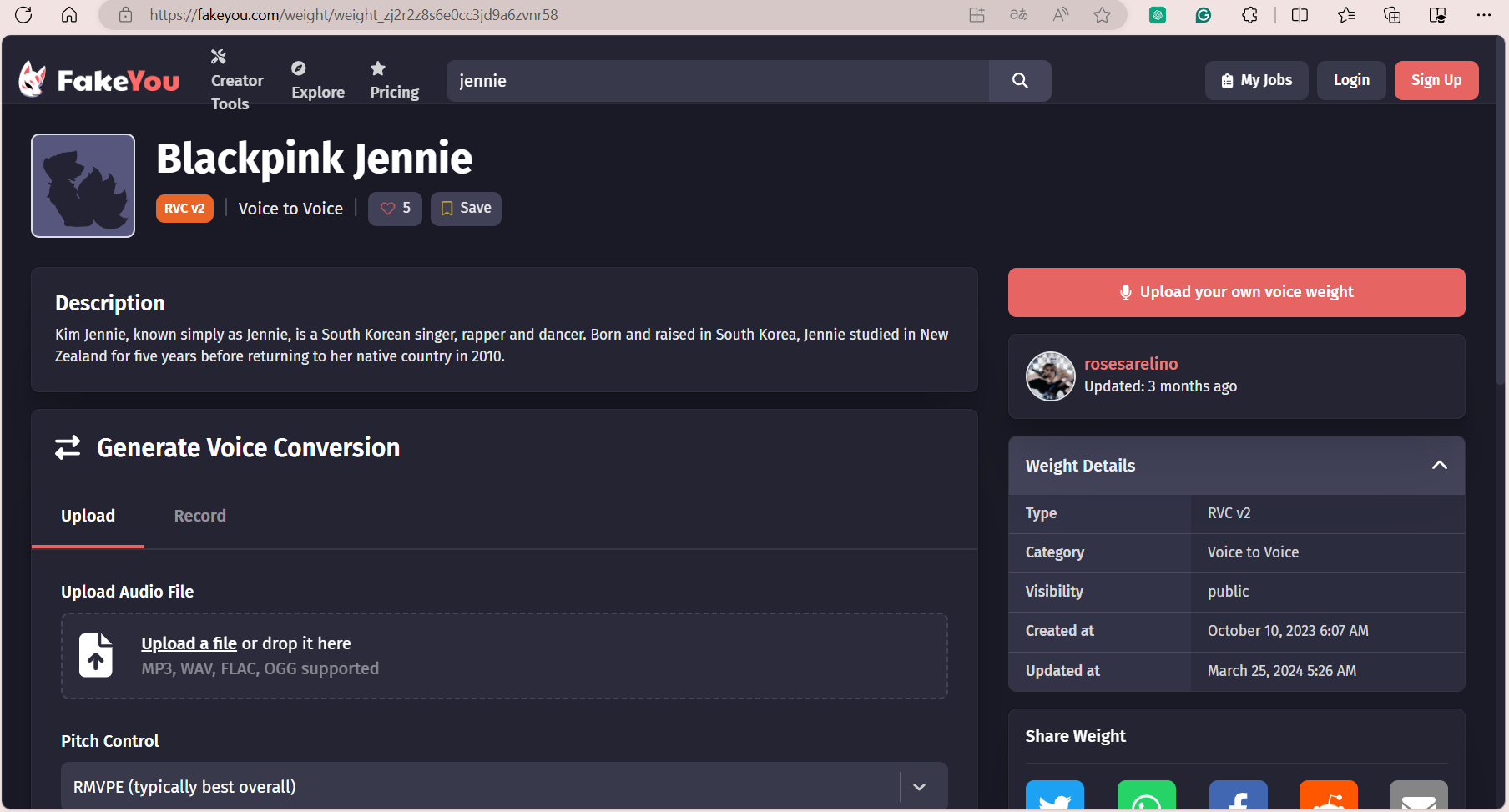Like the voice with the heart button
The height and width of the screenshot is (812, 1509).
(395, 209)
